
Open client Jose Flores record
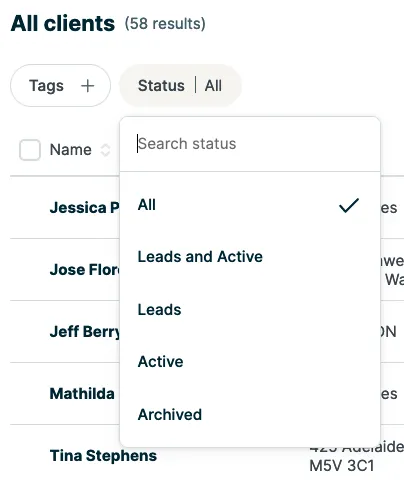(85, 270)
